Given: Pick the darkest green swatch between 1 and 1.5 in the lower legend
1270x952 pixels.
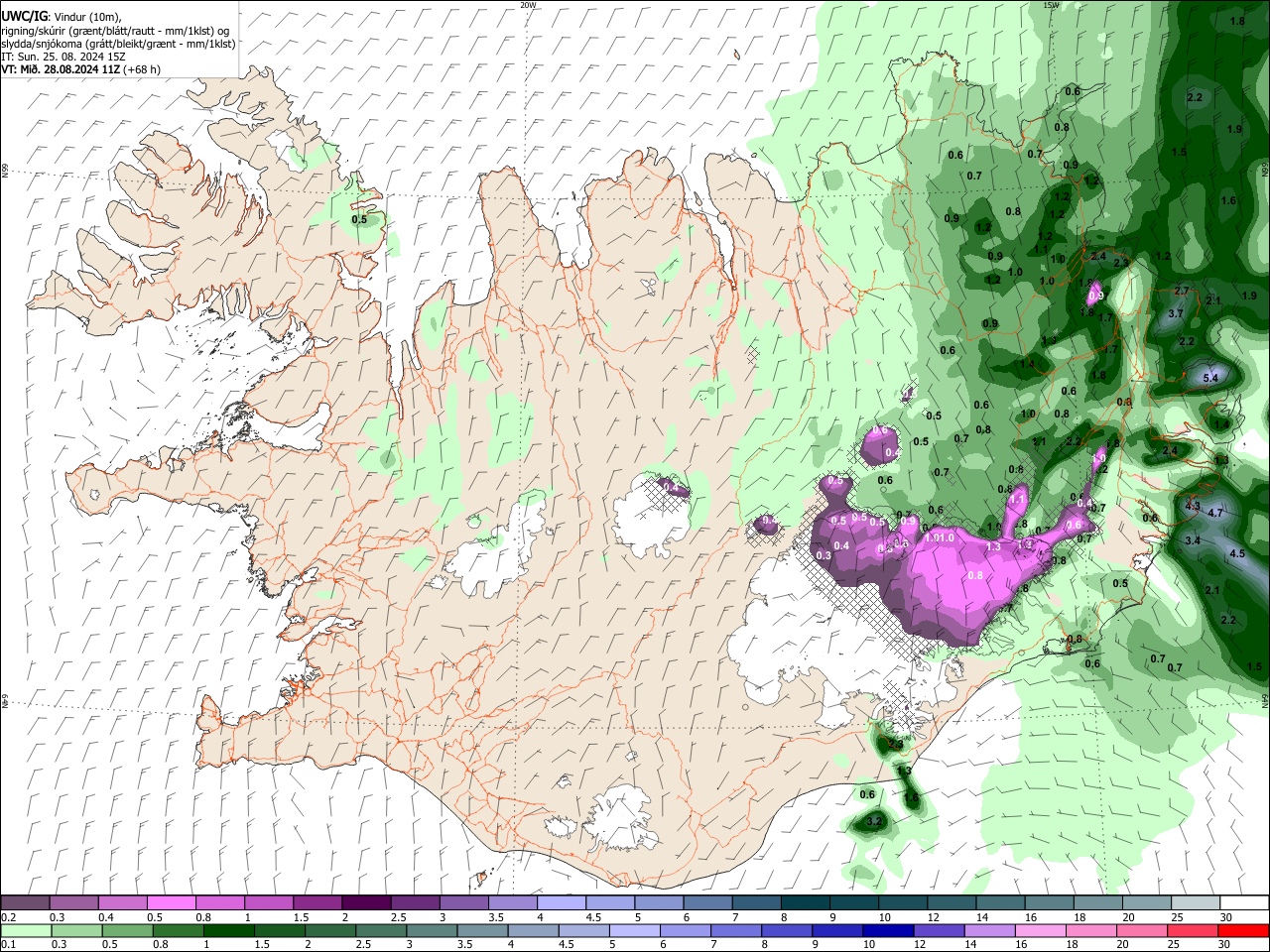Looking at the screenshot, I should click(228, 930).
